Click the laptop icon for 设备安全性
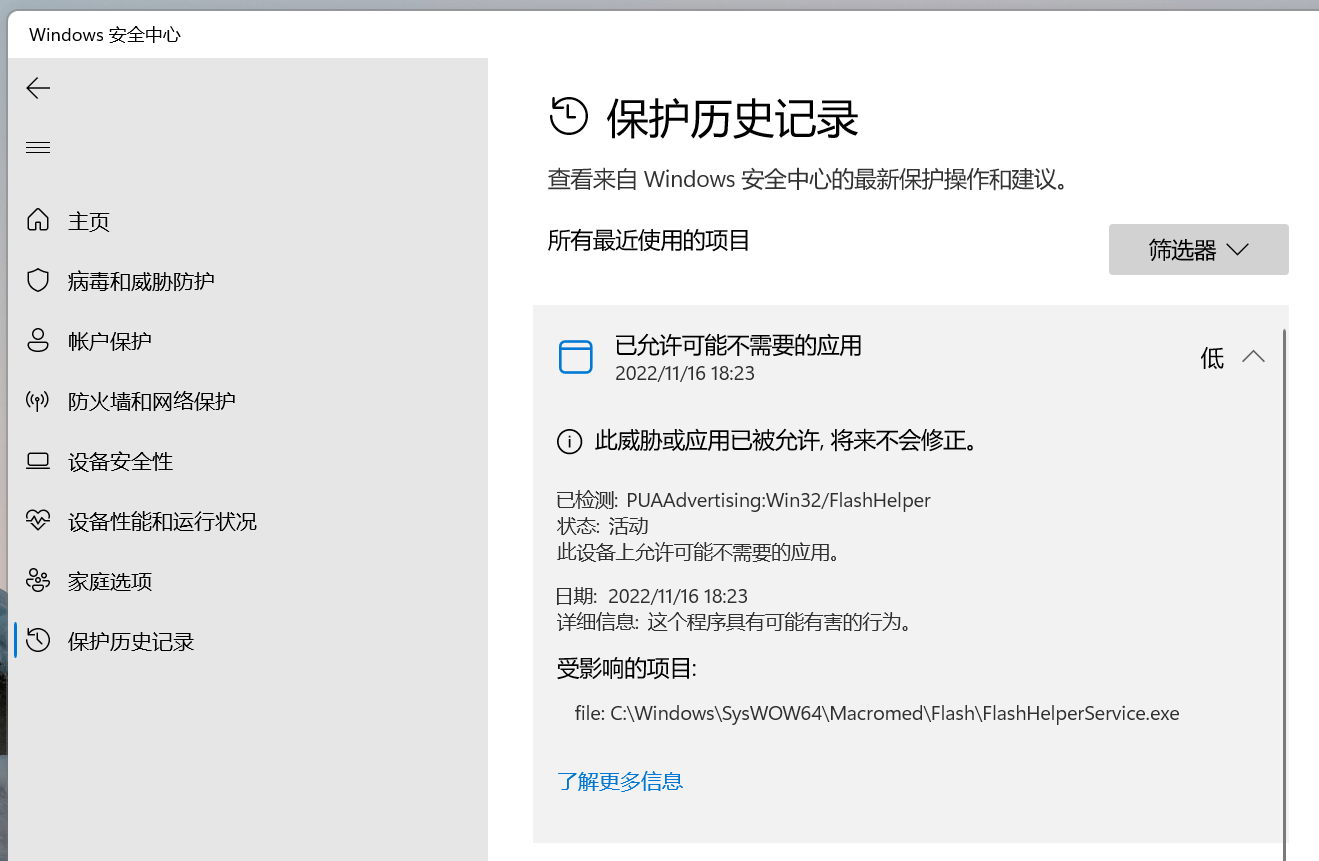This screenshot has height=861, width=1319. [x=38, y=461]
